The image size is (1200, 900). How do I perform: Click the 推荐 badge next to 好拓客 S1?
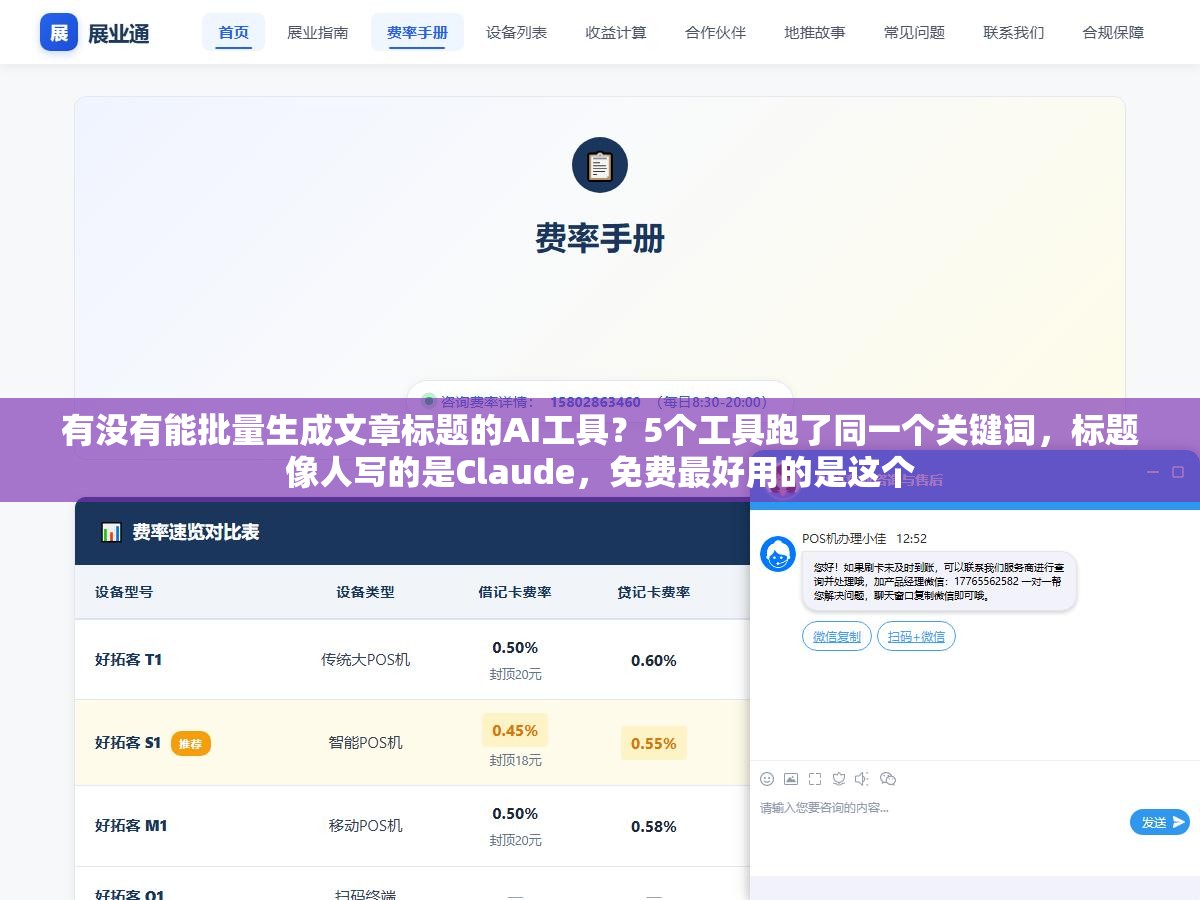pos(190,743)
